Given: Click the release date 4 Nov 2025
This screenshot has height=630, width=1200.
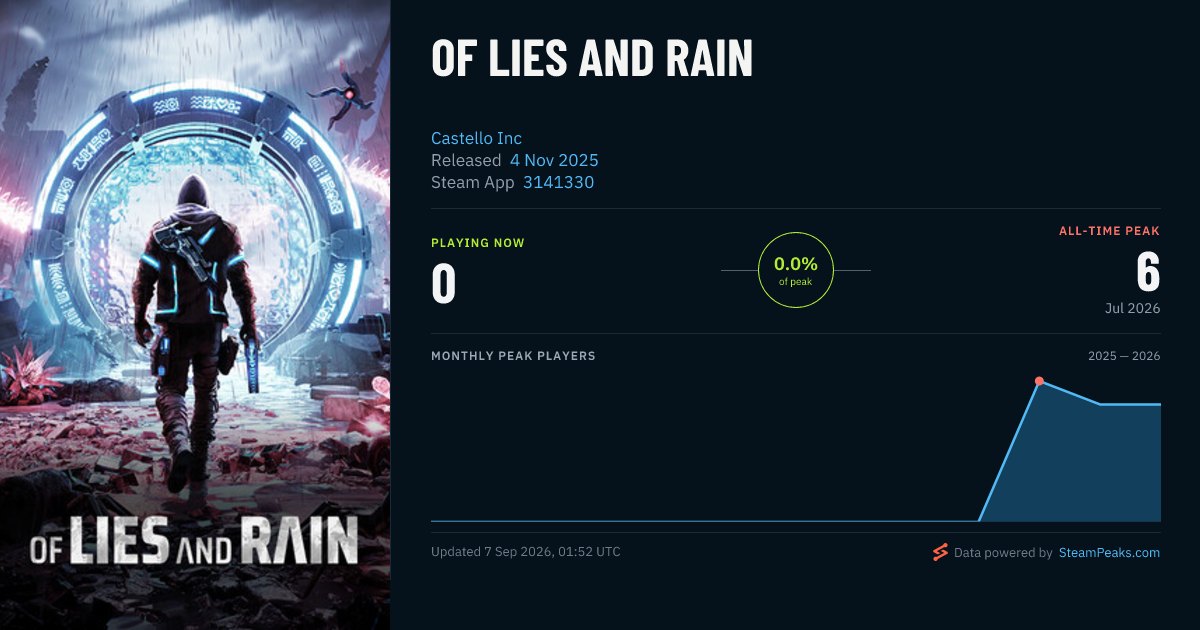Looking at the screenshot, I should (554, 160).
